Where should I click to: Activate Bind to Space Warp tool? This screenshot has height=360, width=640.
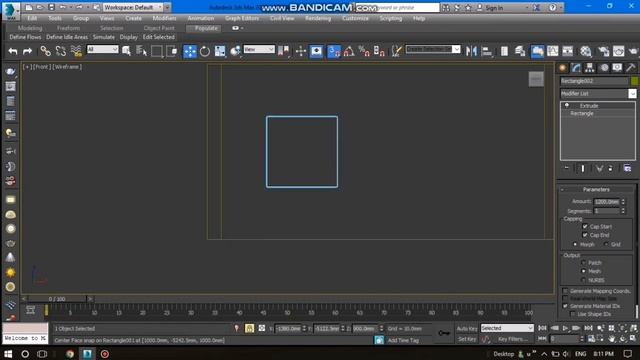(x=76, y=51)
